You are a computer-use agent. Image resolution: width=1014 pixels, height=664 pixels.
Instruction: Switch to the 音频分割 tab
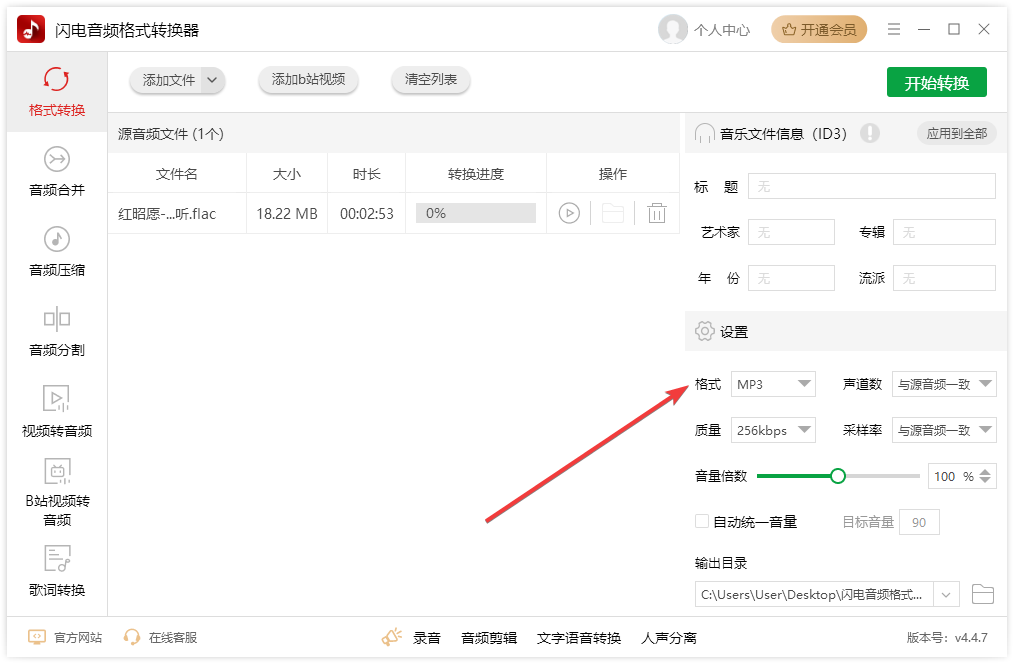click(x=57, y=332)
